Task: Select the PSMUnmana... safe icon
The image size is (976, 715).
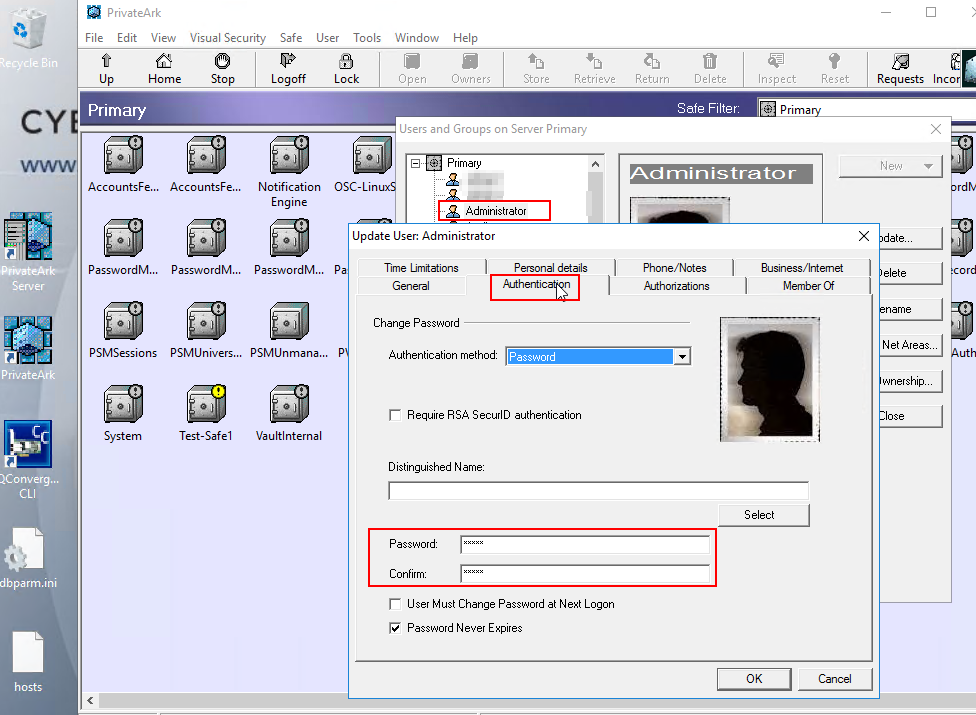Action: tap(289, 321)
